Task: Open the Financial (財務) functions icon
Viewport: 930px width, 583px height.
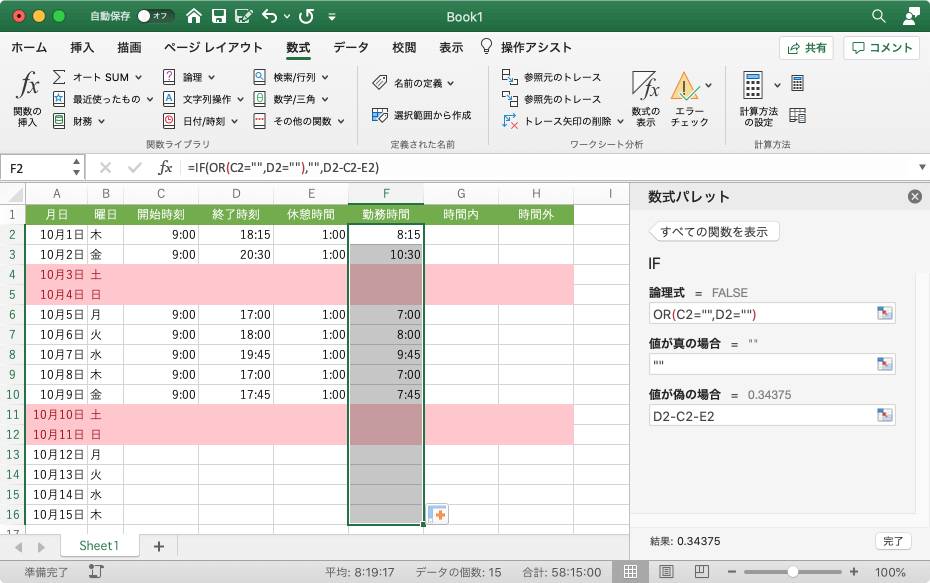Action: point(59,121)
